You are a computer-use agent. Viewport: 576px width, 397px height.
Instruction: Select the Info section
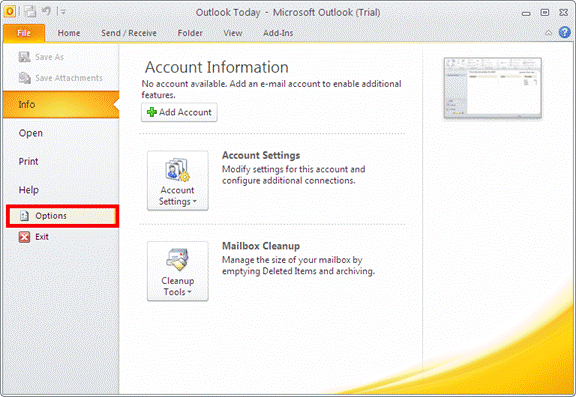61,104
